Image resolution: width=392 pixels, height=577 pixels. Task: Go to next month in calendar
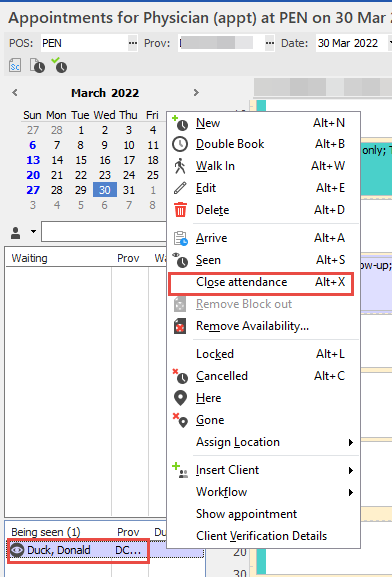(196, 93)
